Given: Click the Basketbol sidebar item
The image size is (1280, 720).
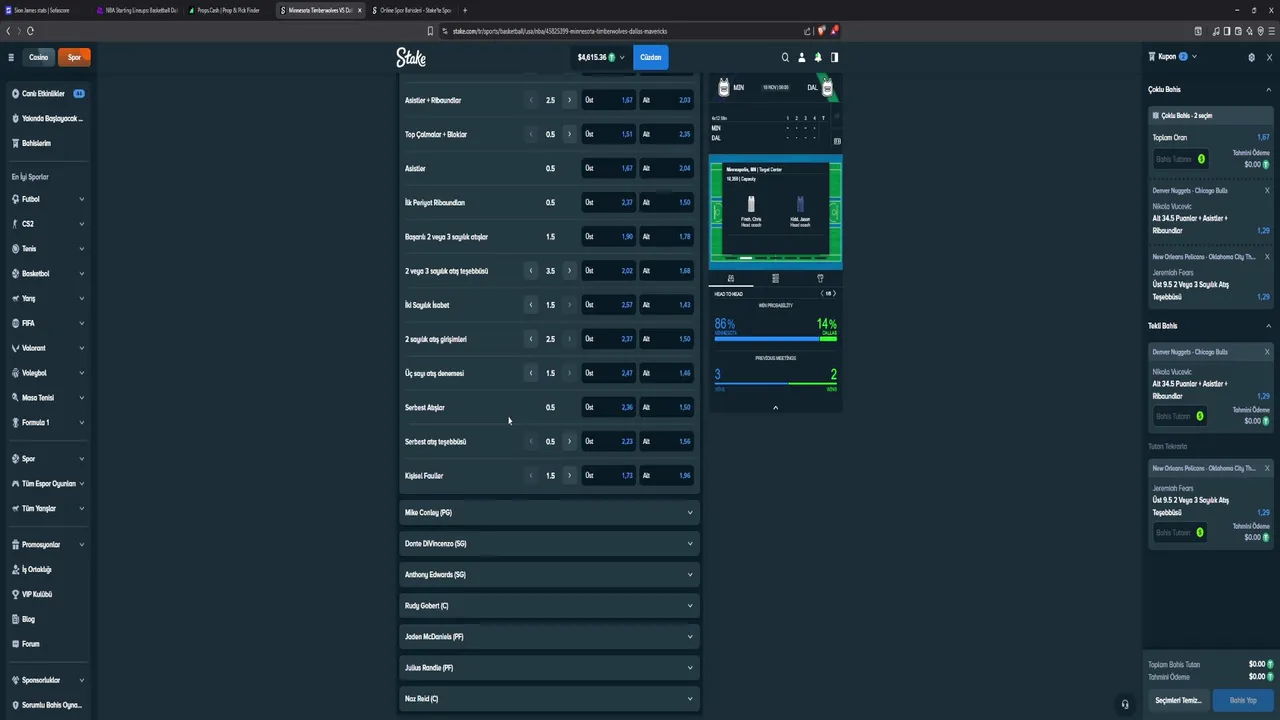Looking at the screenshot, I should tap(47, 273).
